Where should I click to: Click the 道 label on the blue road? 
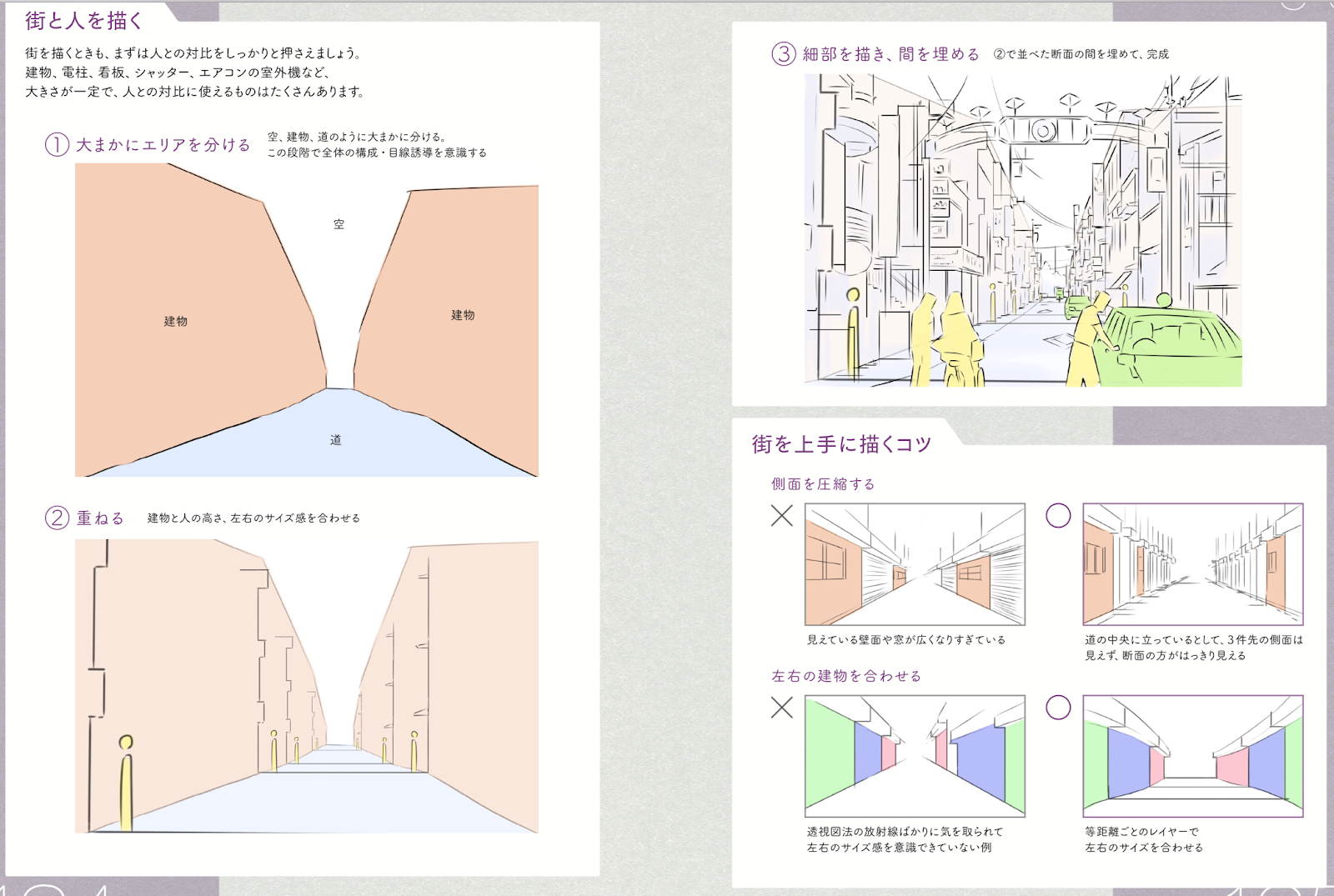click(335, 439)
